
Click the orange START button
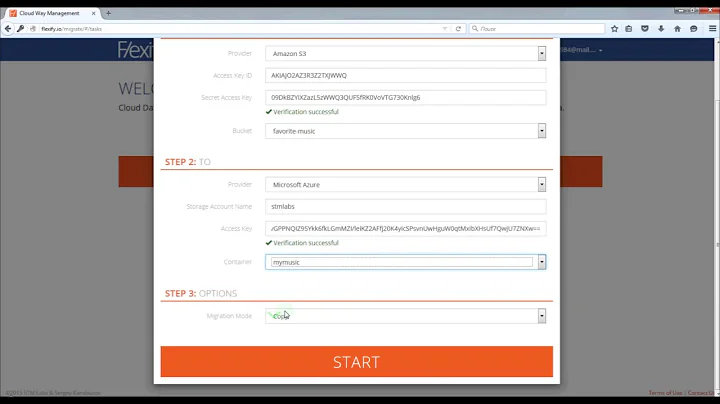point(357,362)
